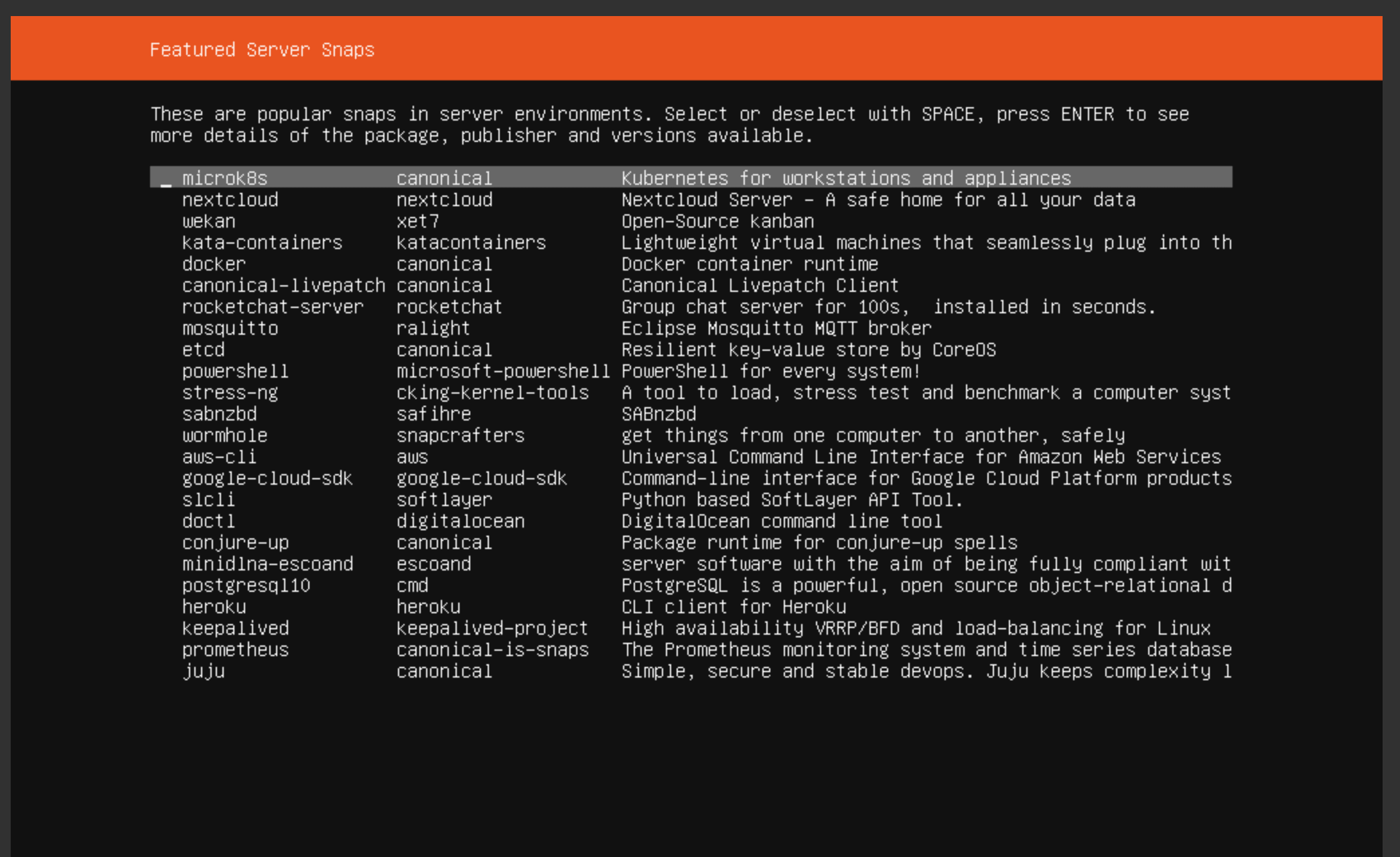Select the prometheus monitoring snap
The image size is (1400, 857).
tap(235, 649)
